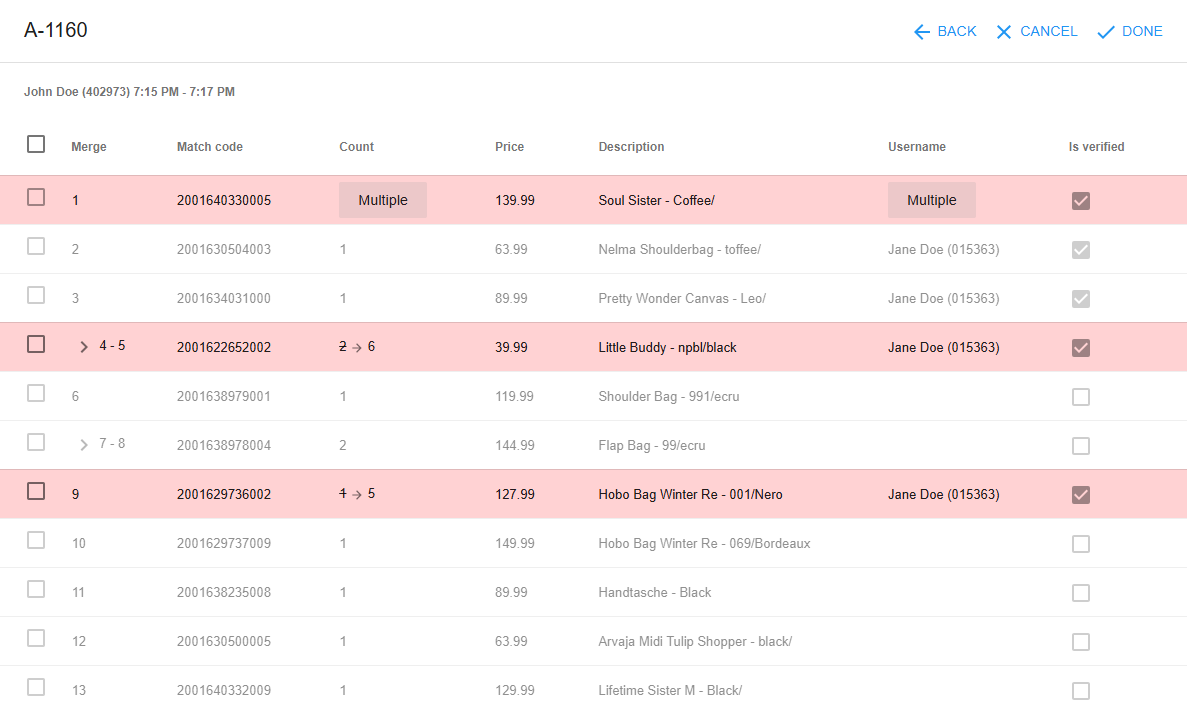Click the Back arrow icon
The height and width of the screenshot is (708, 1187).
pos(921,32)
